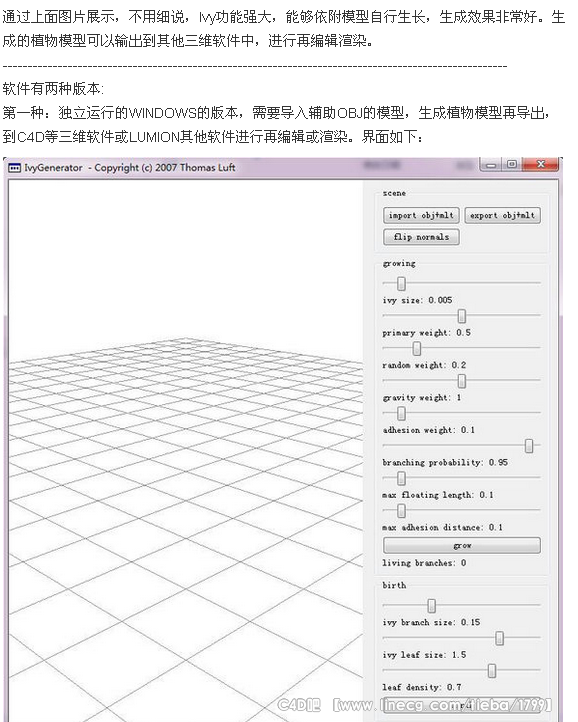
Task: Click the import obj+mlt button
Action: pos(421,215)
